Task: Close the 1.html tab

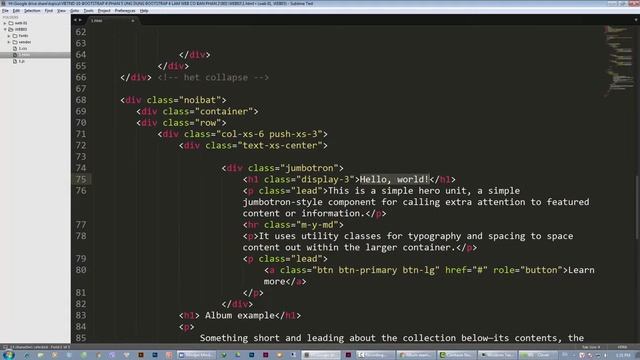Action: coord(133,20)
